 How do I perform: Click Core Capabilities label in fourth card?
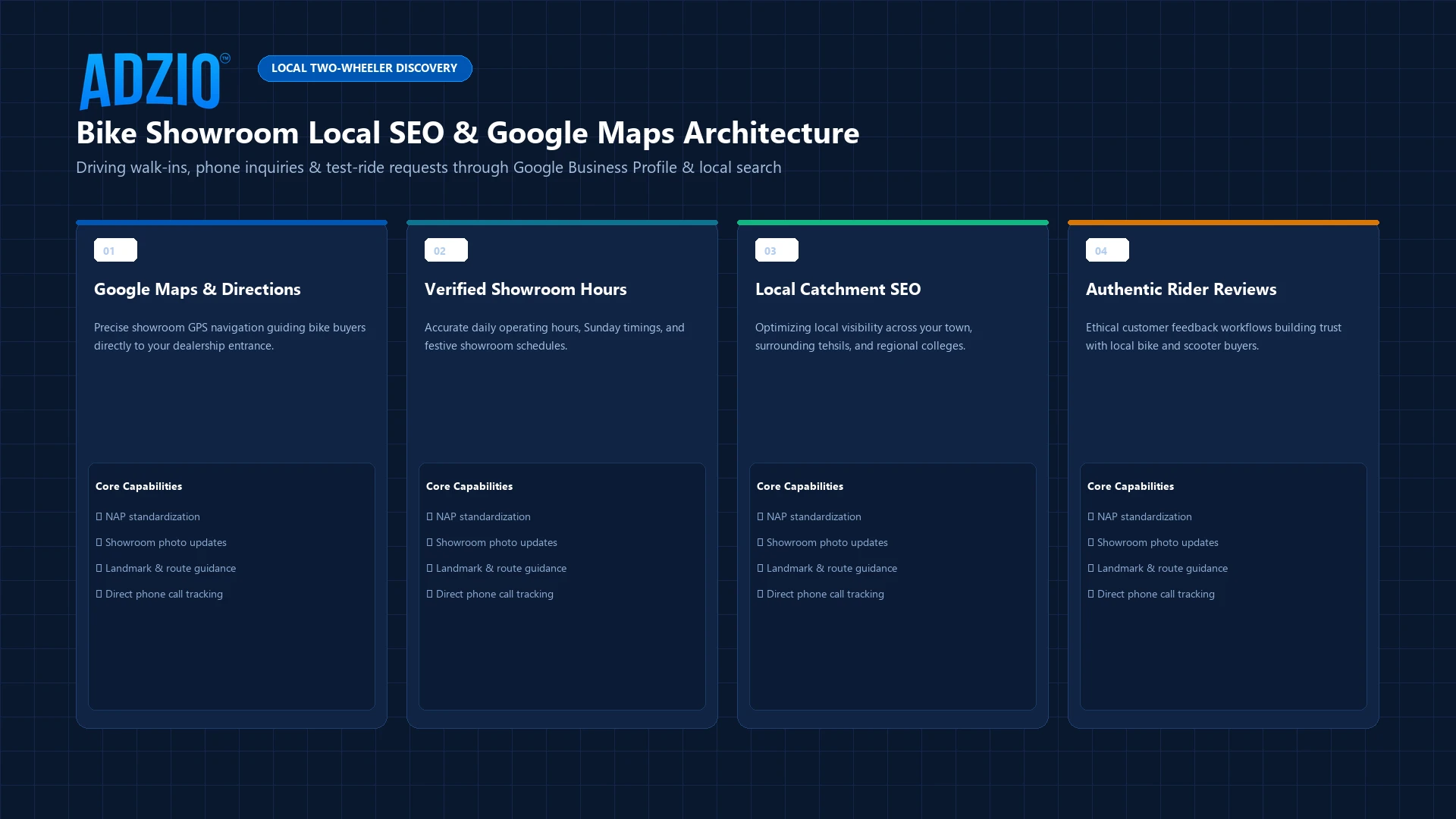(1131, 486)
